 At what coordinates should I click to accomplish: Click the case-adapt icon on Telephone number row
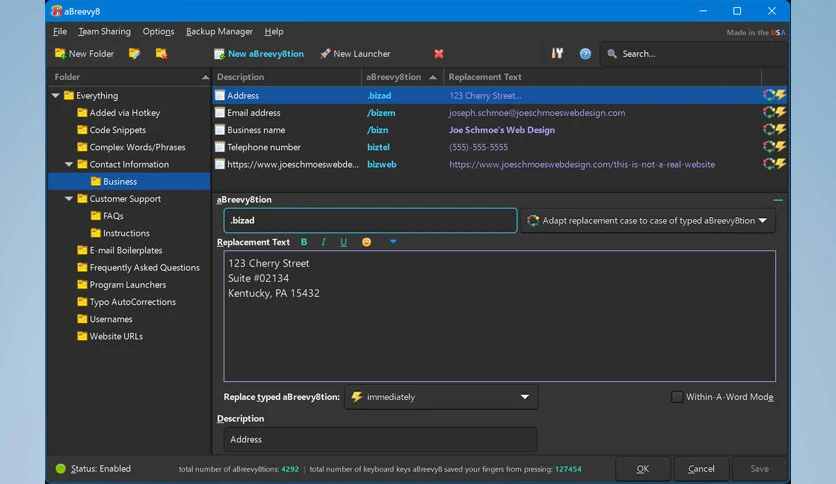tap(769, 147)
